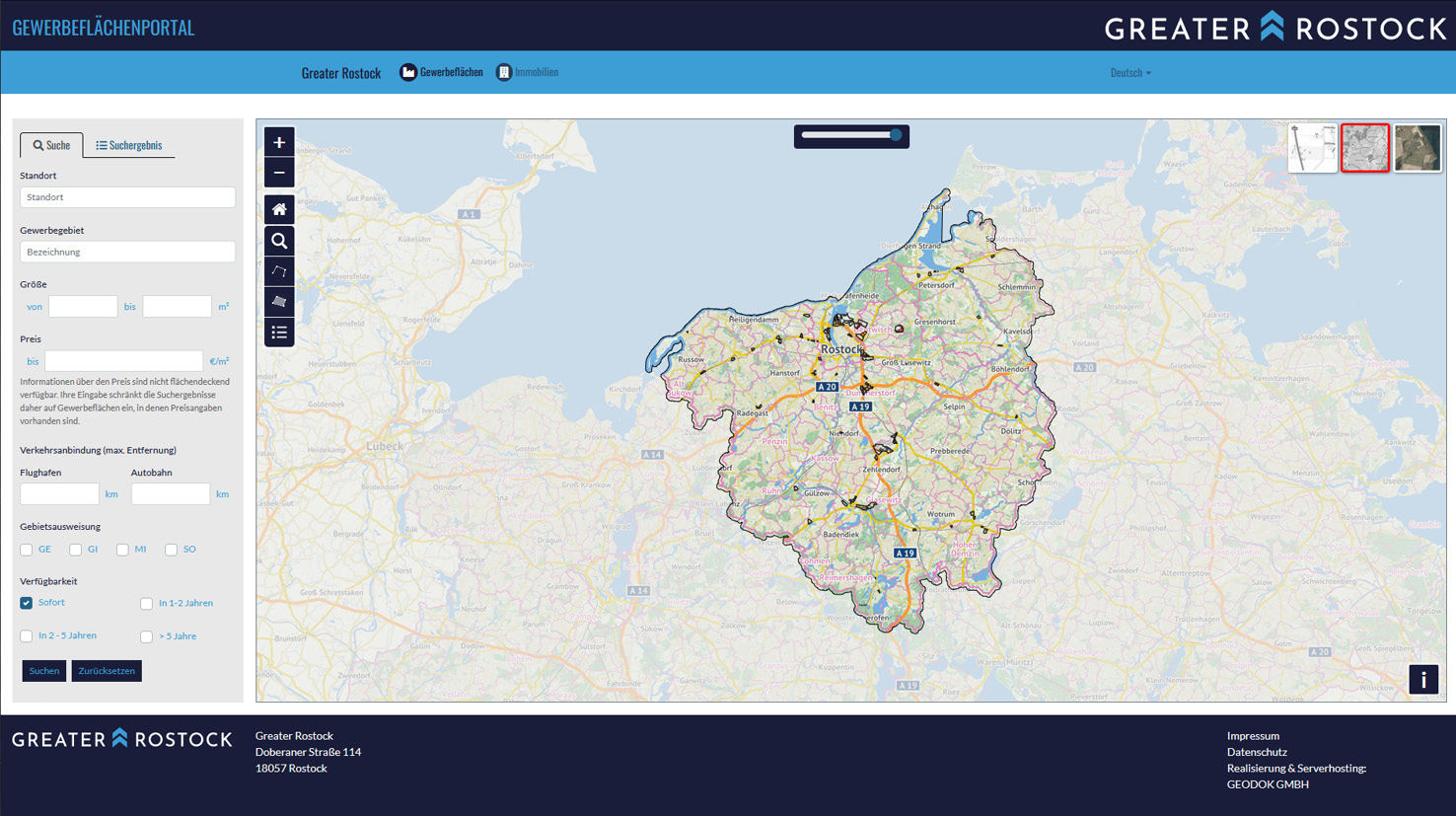
Task: Click the Größe 'von' input
Action: tap(83, 307)
